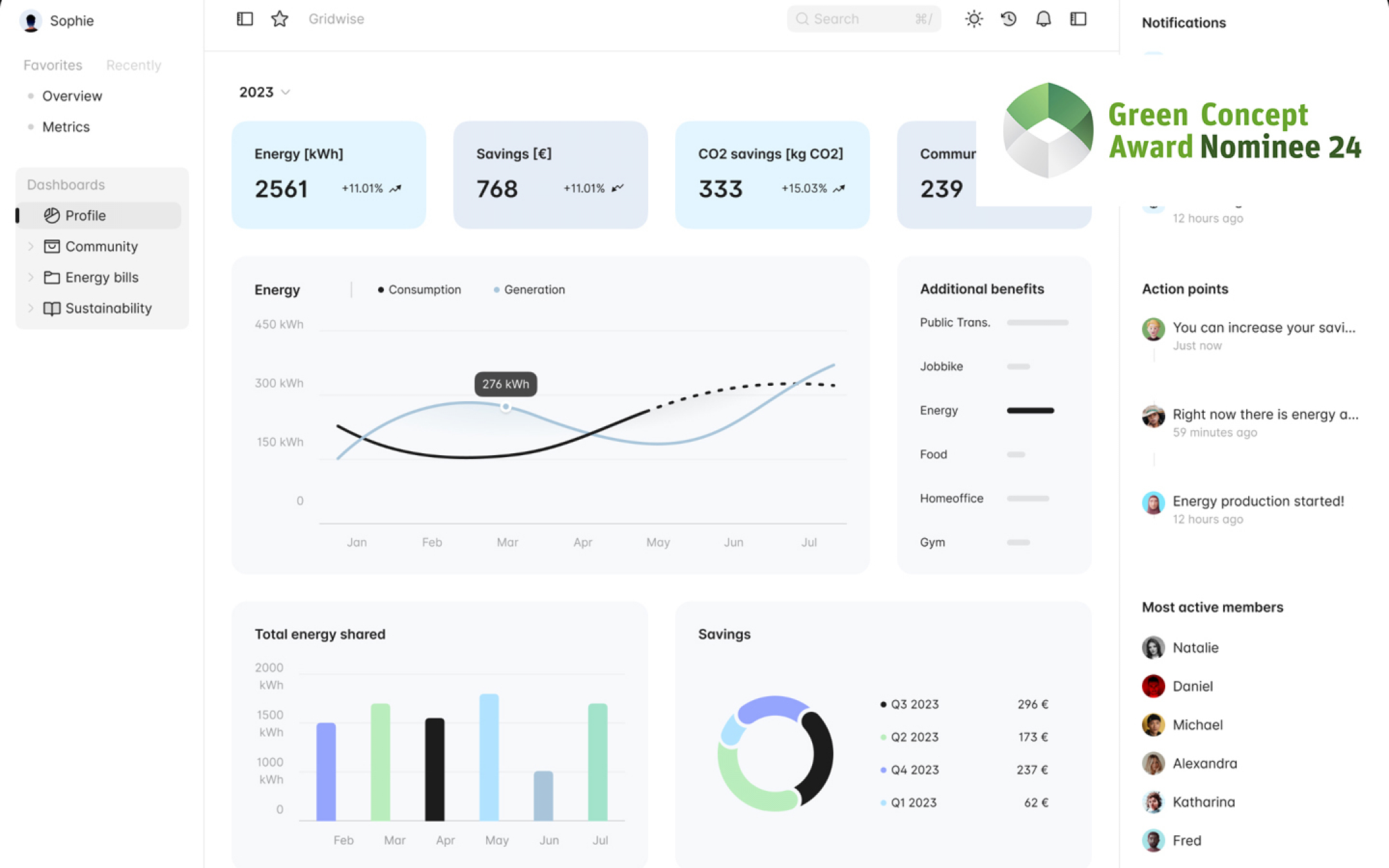The height and width of the screenshot is (868, 1389).
Task: Toggle the right notifications panel
Action: click(1078, 19)
